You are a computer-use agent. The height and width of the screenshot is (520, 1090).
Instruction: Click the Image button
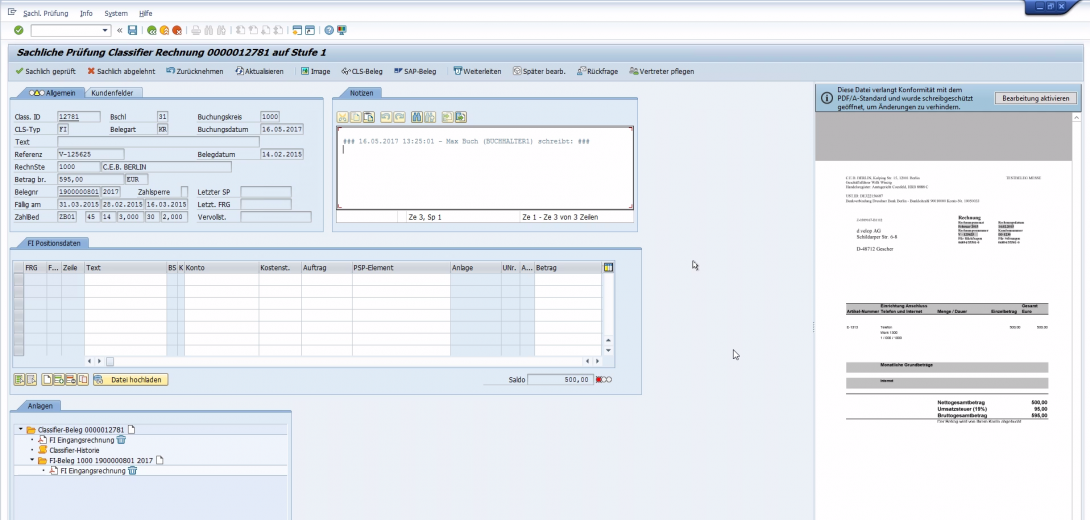click(316, 71)
